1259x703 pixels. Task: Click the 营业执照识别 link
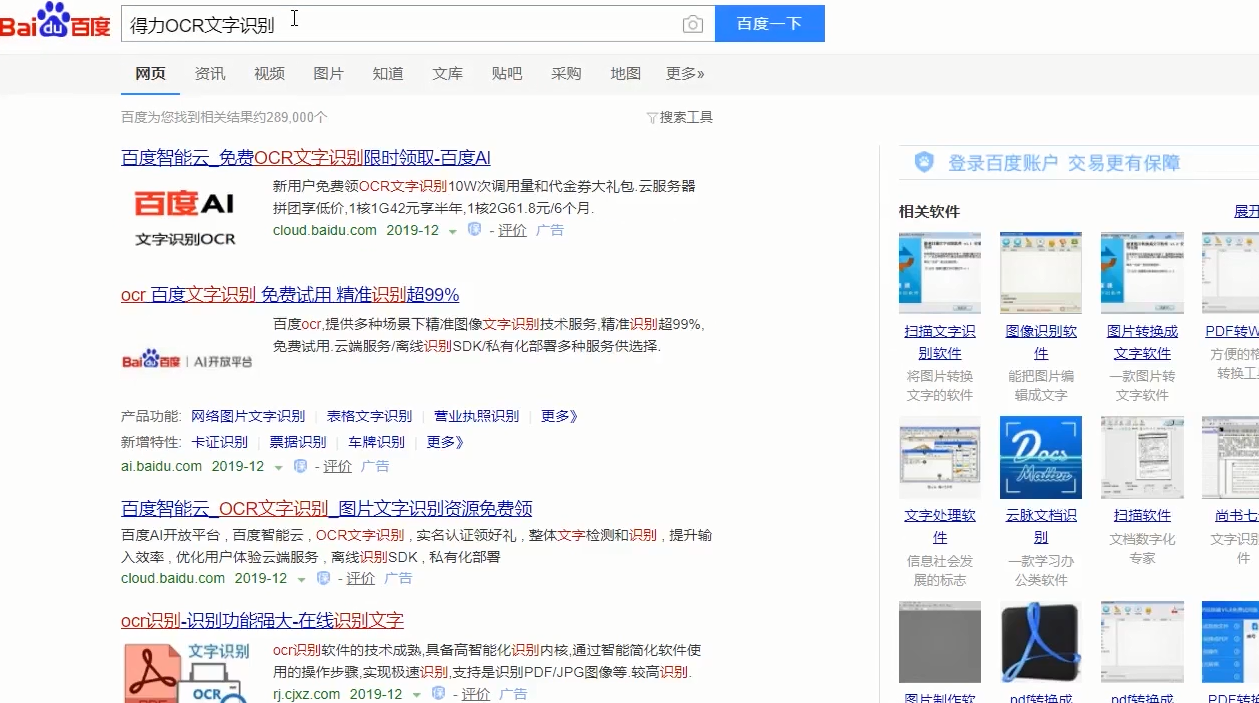(477, 416)
